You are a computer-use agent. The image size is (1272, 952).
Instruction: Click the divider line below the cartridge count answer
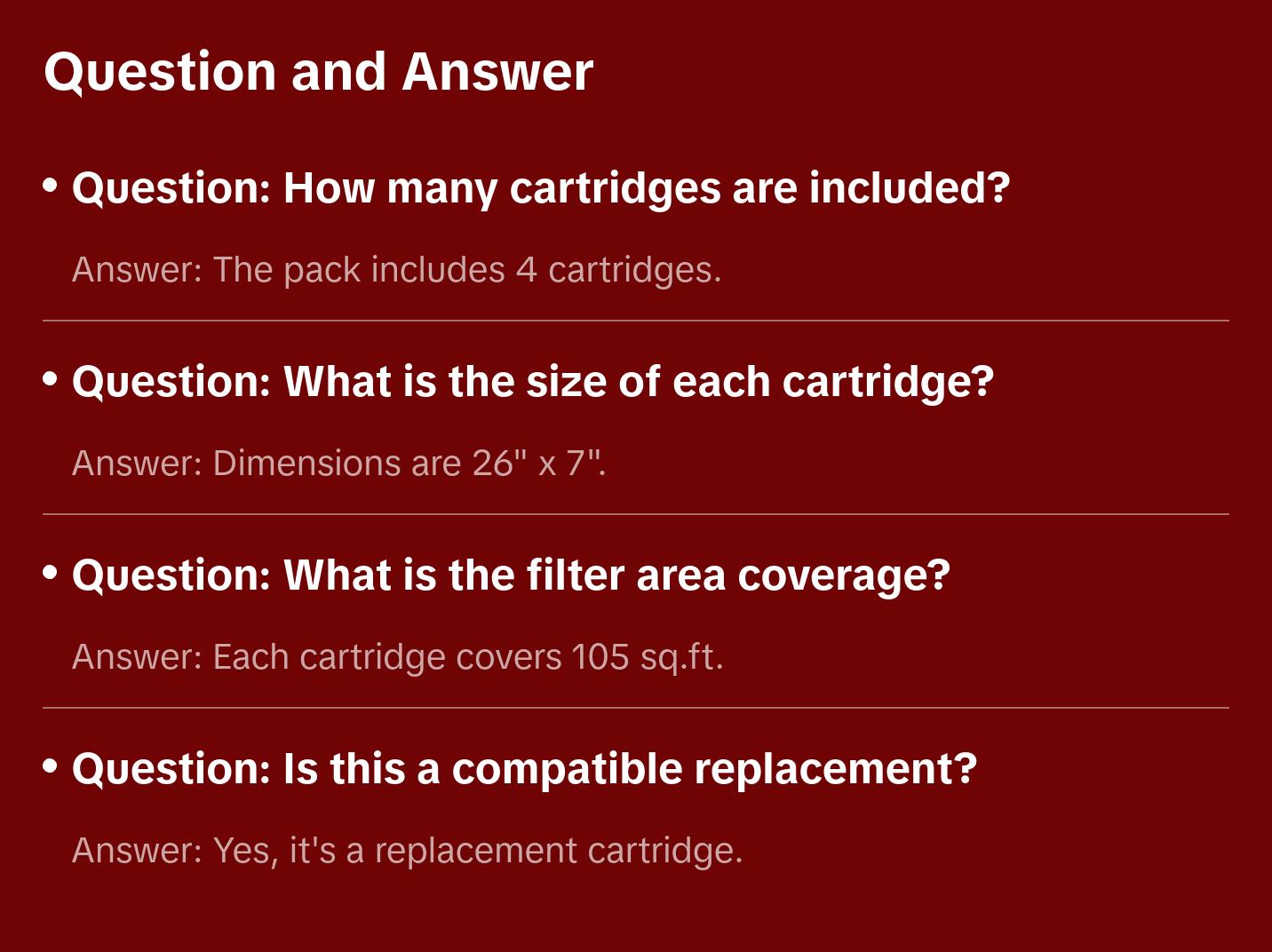pos(636,321)
